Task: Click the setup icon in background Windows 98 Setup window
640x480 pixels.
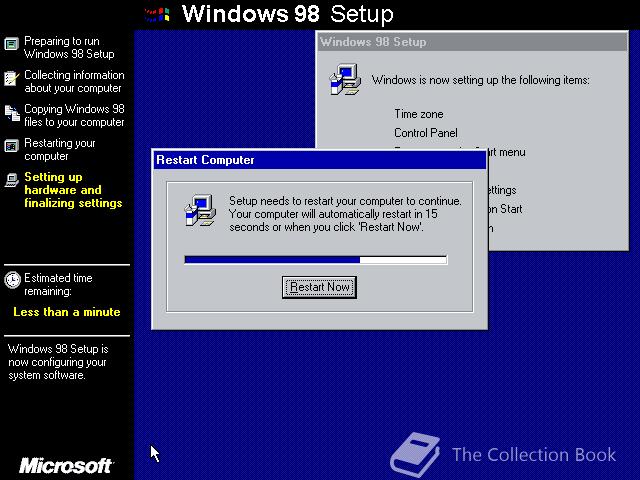Action: coord(345,80)
